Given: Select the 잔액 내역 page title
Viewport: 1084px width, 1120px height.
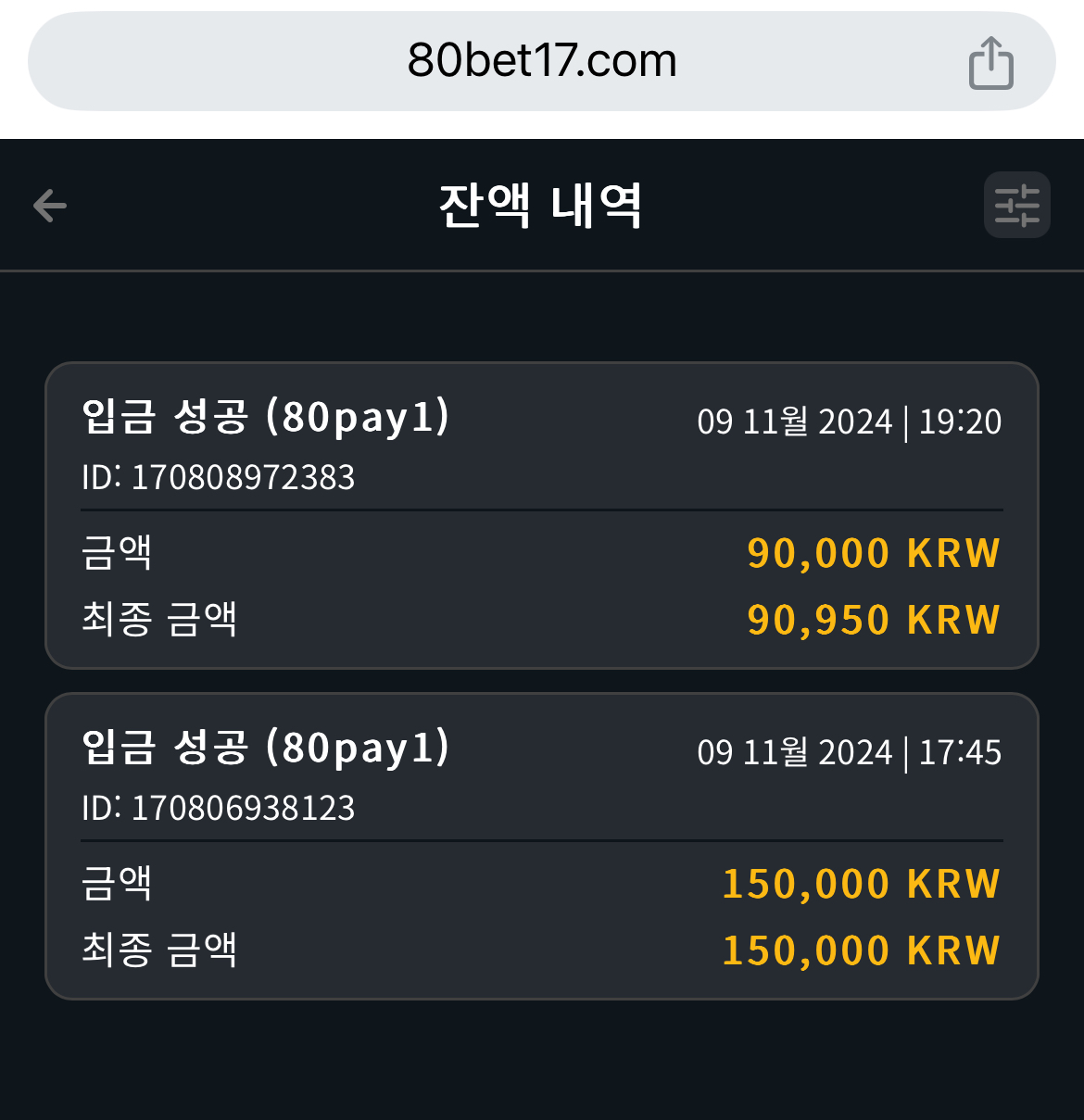Looking at the screenshot, I should [x=541, y=205].
